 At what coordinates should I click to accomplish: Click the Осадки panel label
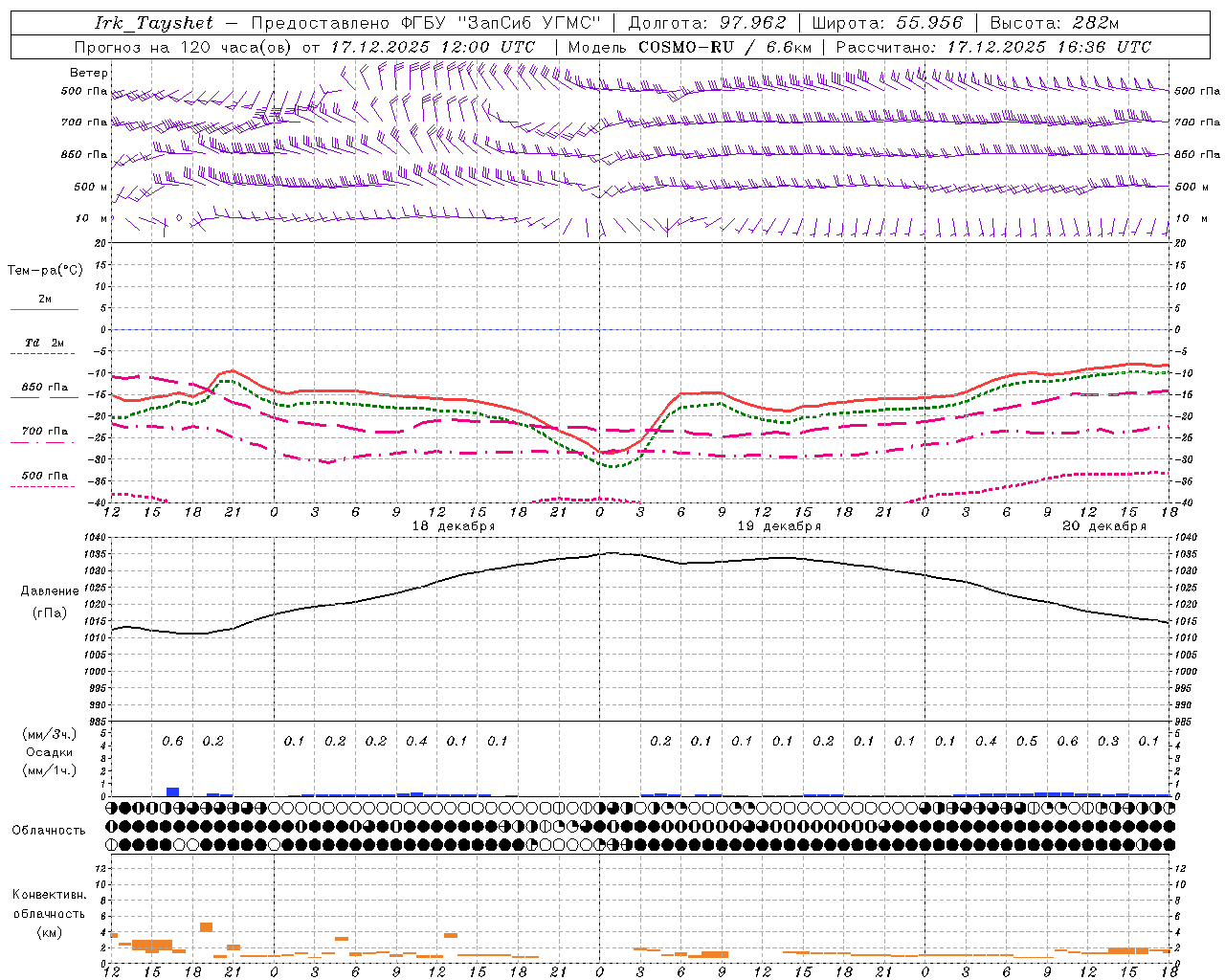[x=52, y=752]
